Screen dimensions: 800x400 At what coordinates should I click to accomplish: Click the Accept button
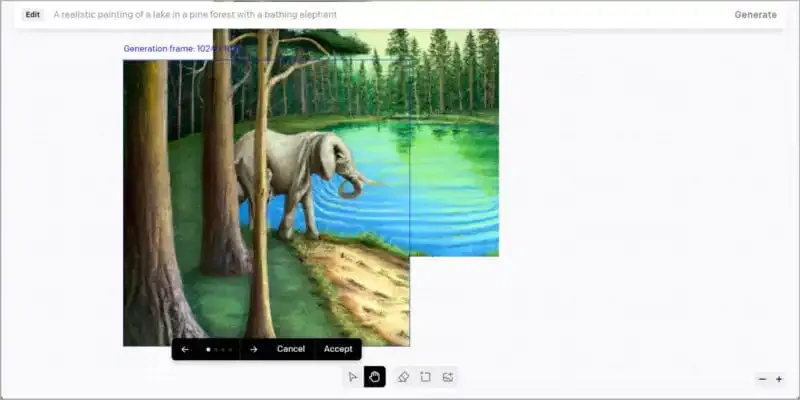pos(338,349)
